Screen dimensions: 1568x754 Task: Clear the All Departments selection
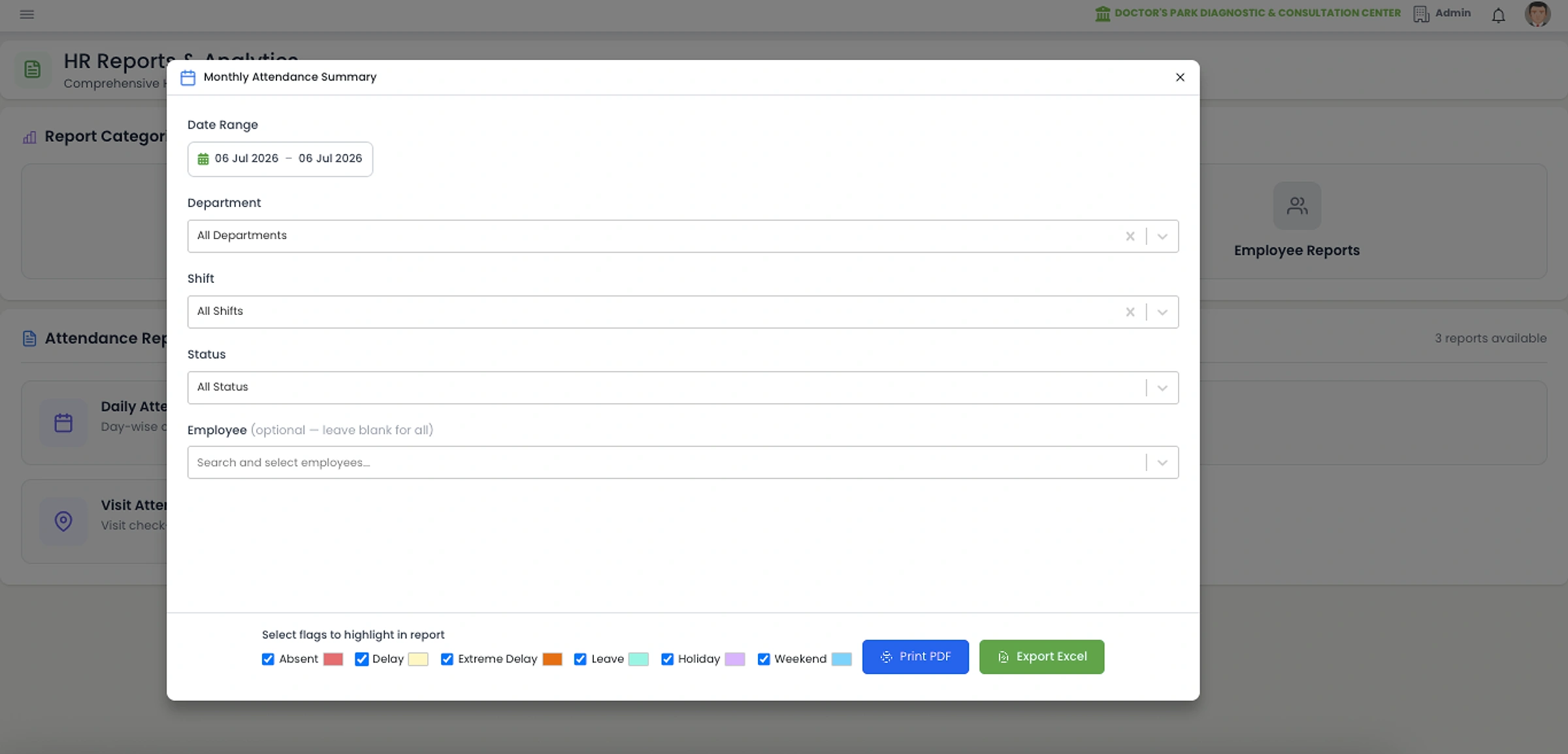click(1130, 237)
